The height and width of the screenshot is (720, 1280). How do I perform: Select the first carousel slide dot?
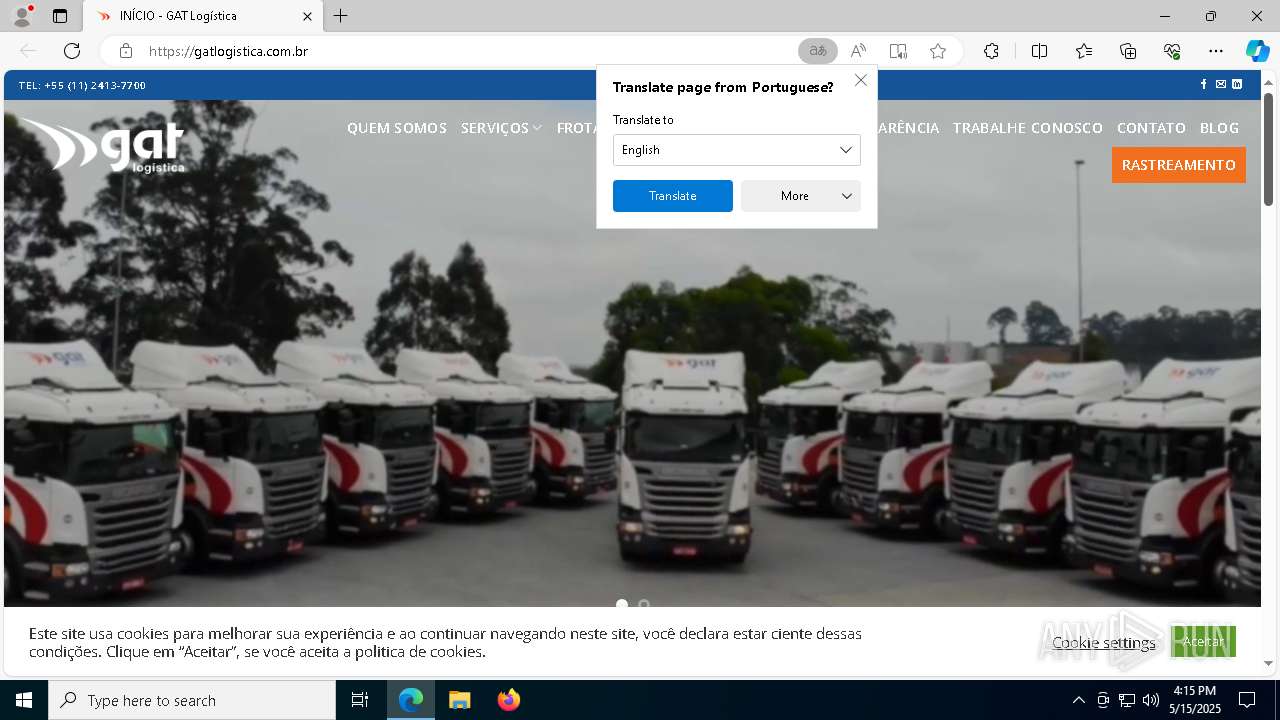pos(622,604)
